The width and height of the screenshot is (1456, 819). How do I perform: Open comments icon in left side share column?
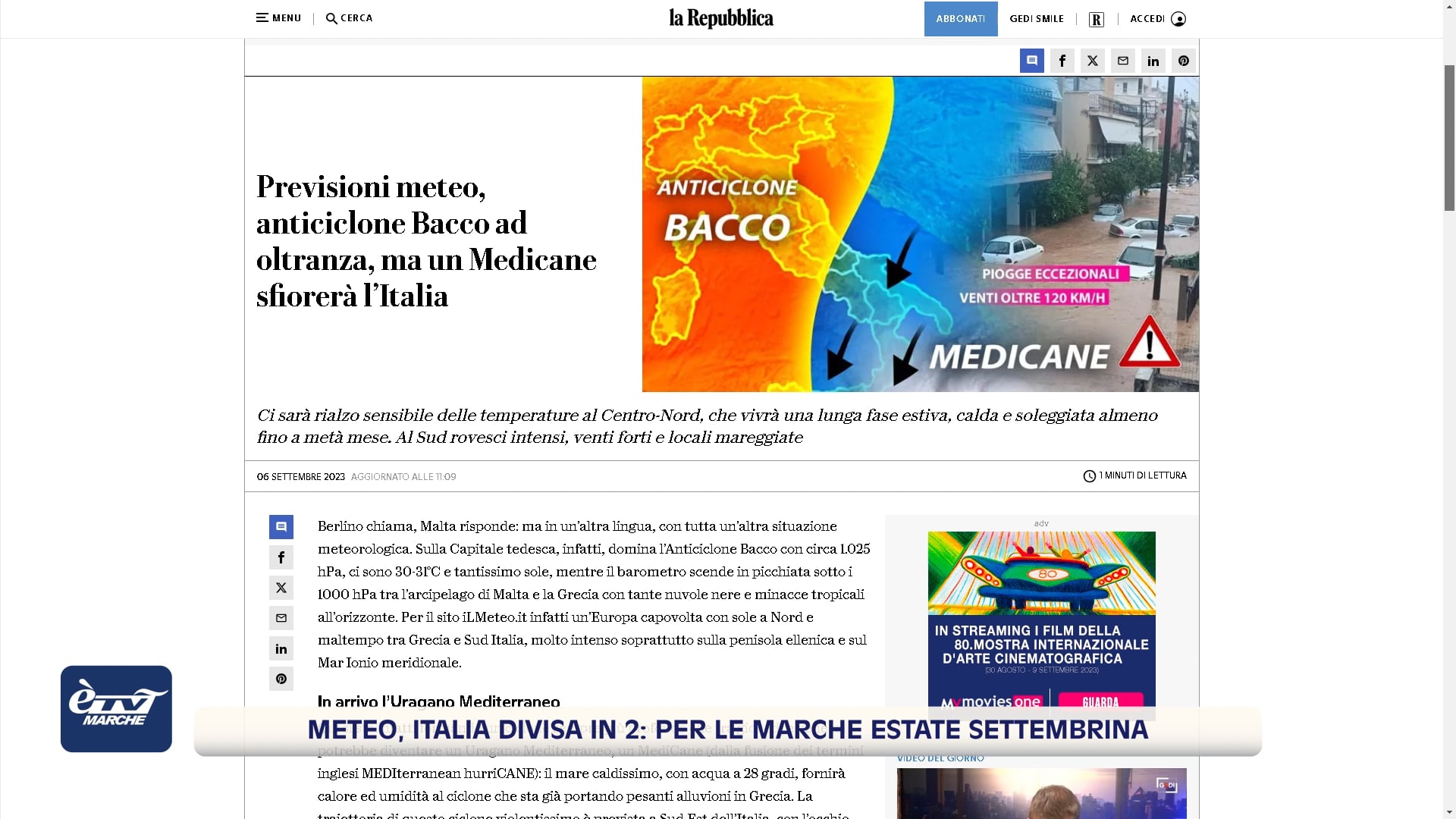[x=281, y=527]
